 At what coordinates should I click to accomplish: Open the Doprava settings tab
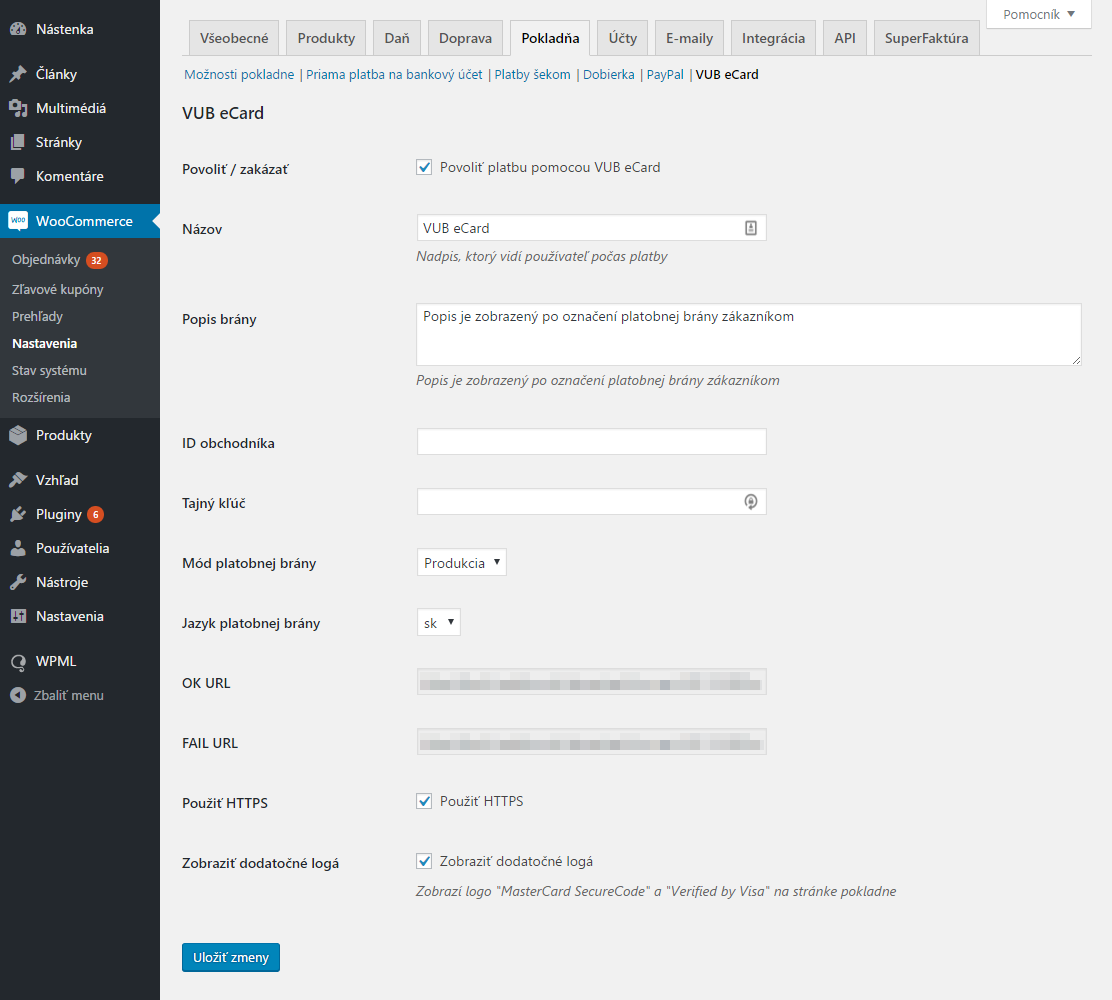tap(464, 37)
